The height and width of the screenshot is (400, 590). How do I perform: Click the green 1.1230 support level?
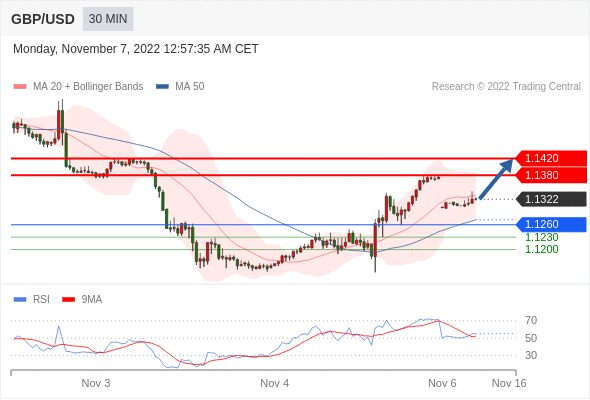(x=541, y=237)
